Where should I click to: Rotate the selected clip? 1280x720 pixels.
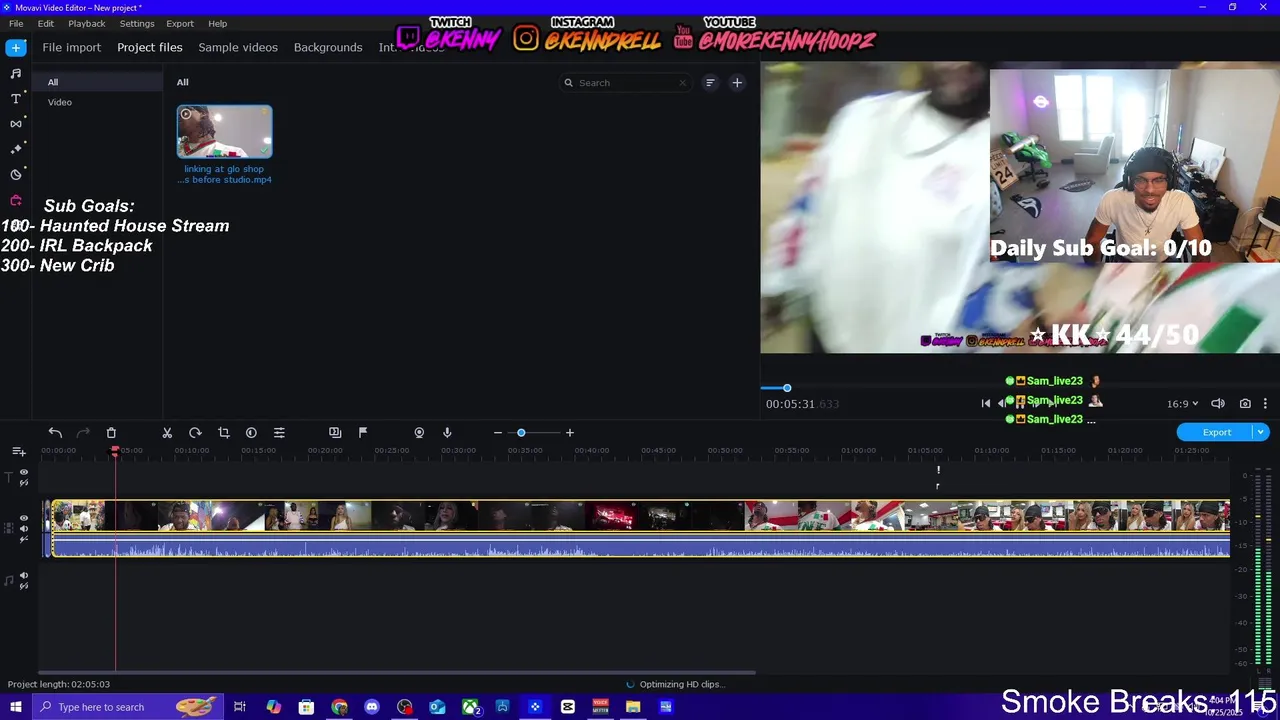(x=195, y=432)
